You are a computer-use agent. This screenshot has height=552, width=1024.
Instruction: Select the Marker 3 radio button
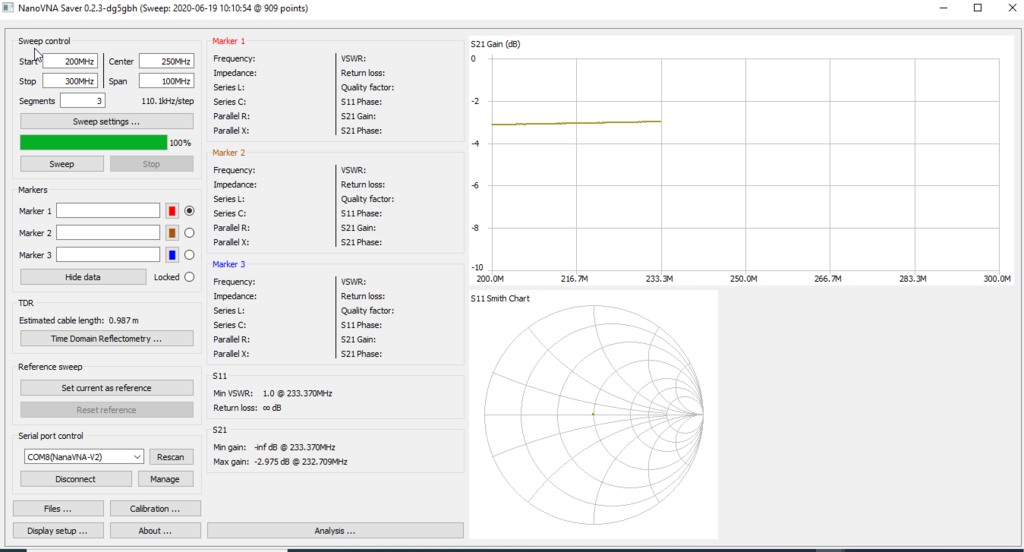coord(189,255)
